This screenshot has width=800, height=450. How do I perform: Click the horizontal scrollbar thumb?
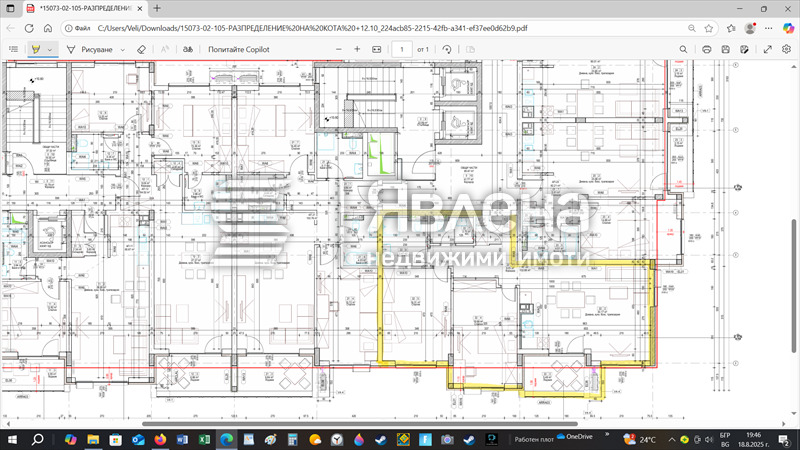point(360,423)
